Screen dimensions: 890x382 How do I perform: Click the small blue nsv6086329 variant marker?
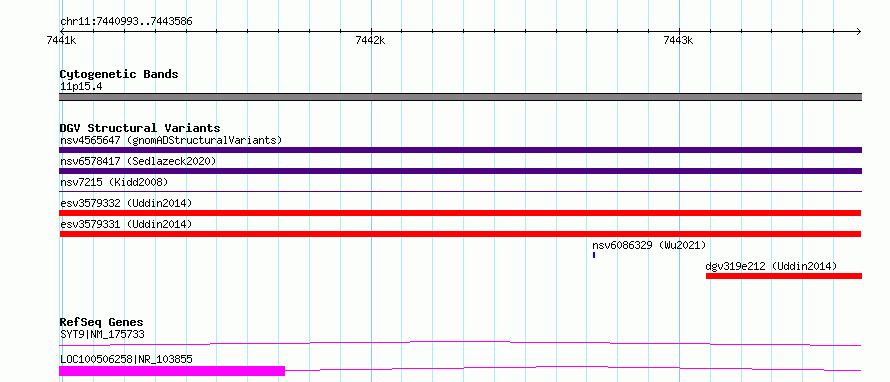point(594,255)
